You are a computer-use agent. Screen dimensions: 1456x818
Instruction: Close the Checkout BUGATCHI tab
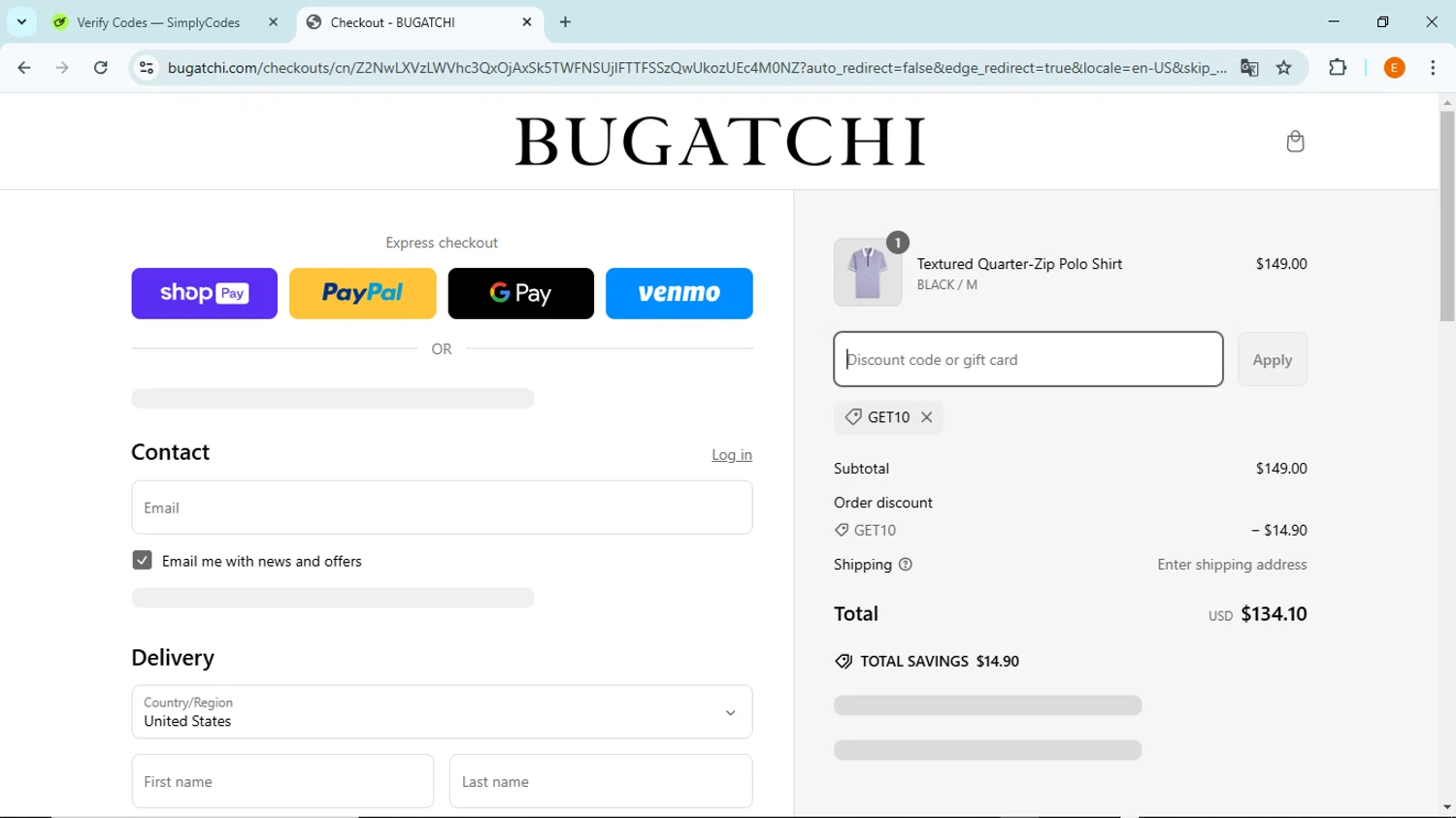(527, 21)
